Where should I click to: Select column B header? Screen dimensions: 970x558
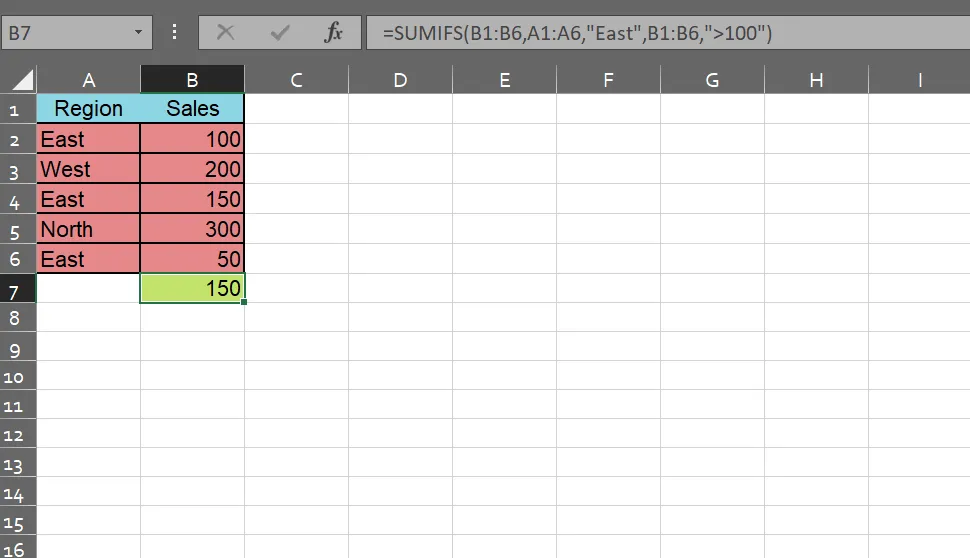tap(192, 80)
